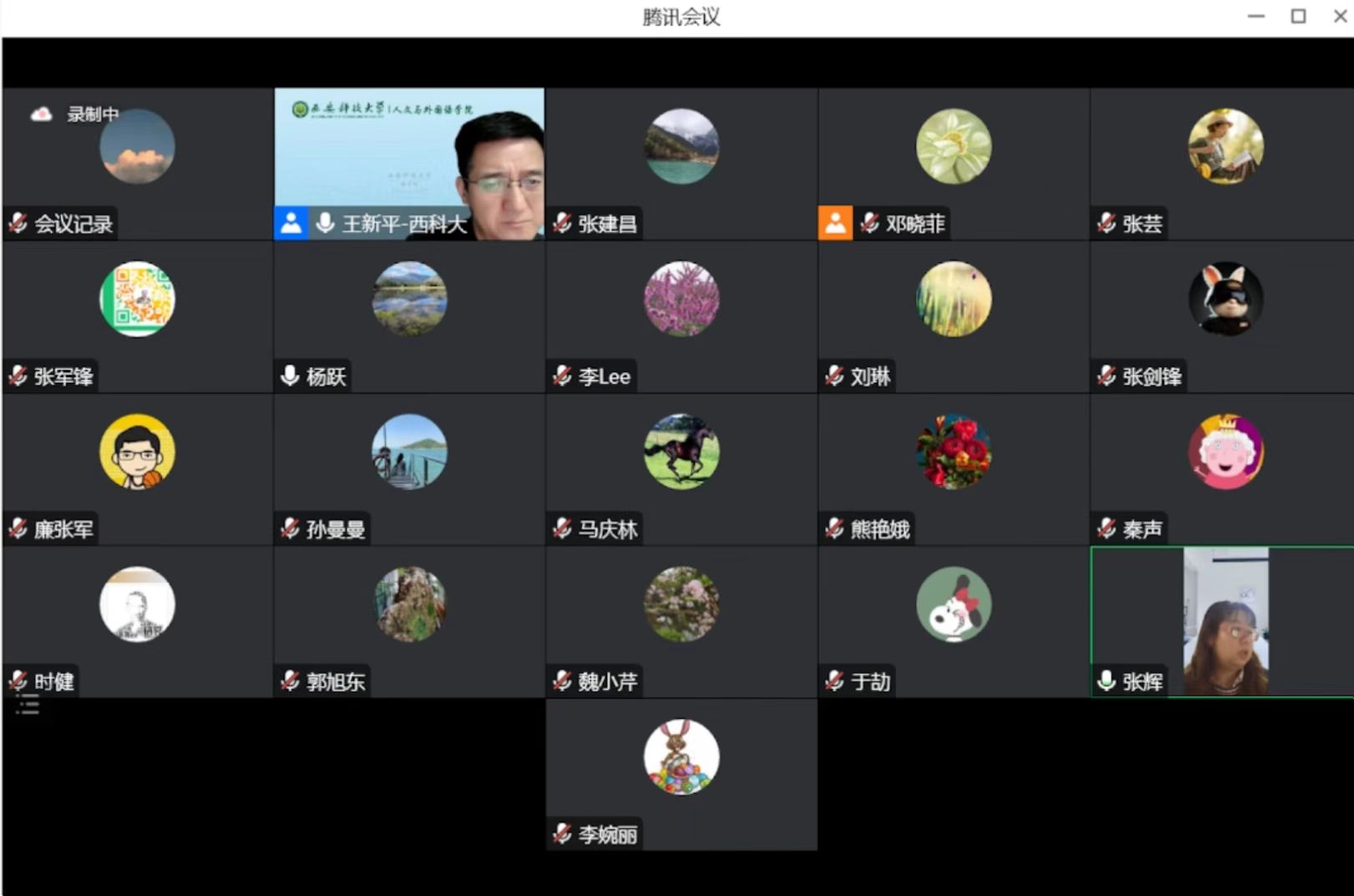Click the muted mic icon beside 会议记录
Screen dimensions: 1354x896
(x=18, y=223)
